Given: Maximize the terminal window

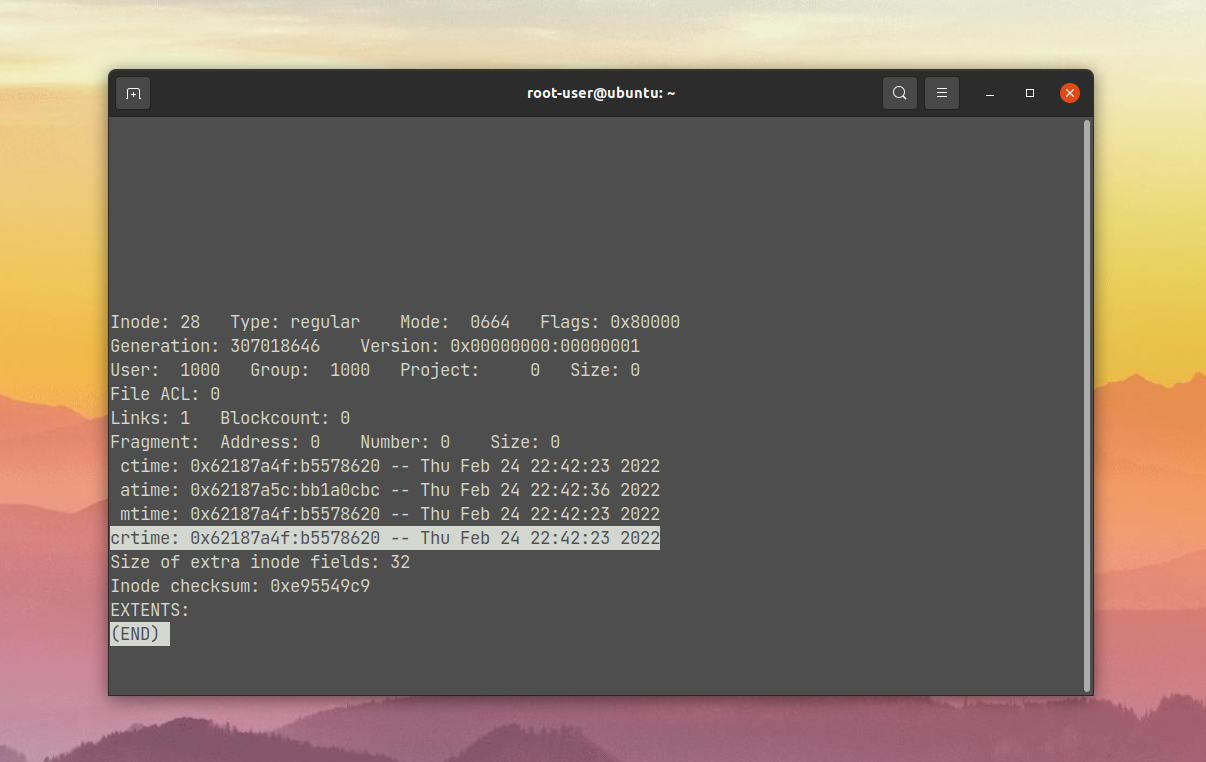Looking at the screenshot, I should click(1030, 93).
